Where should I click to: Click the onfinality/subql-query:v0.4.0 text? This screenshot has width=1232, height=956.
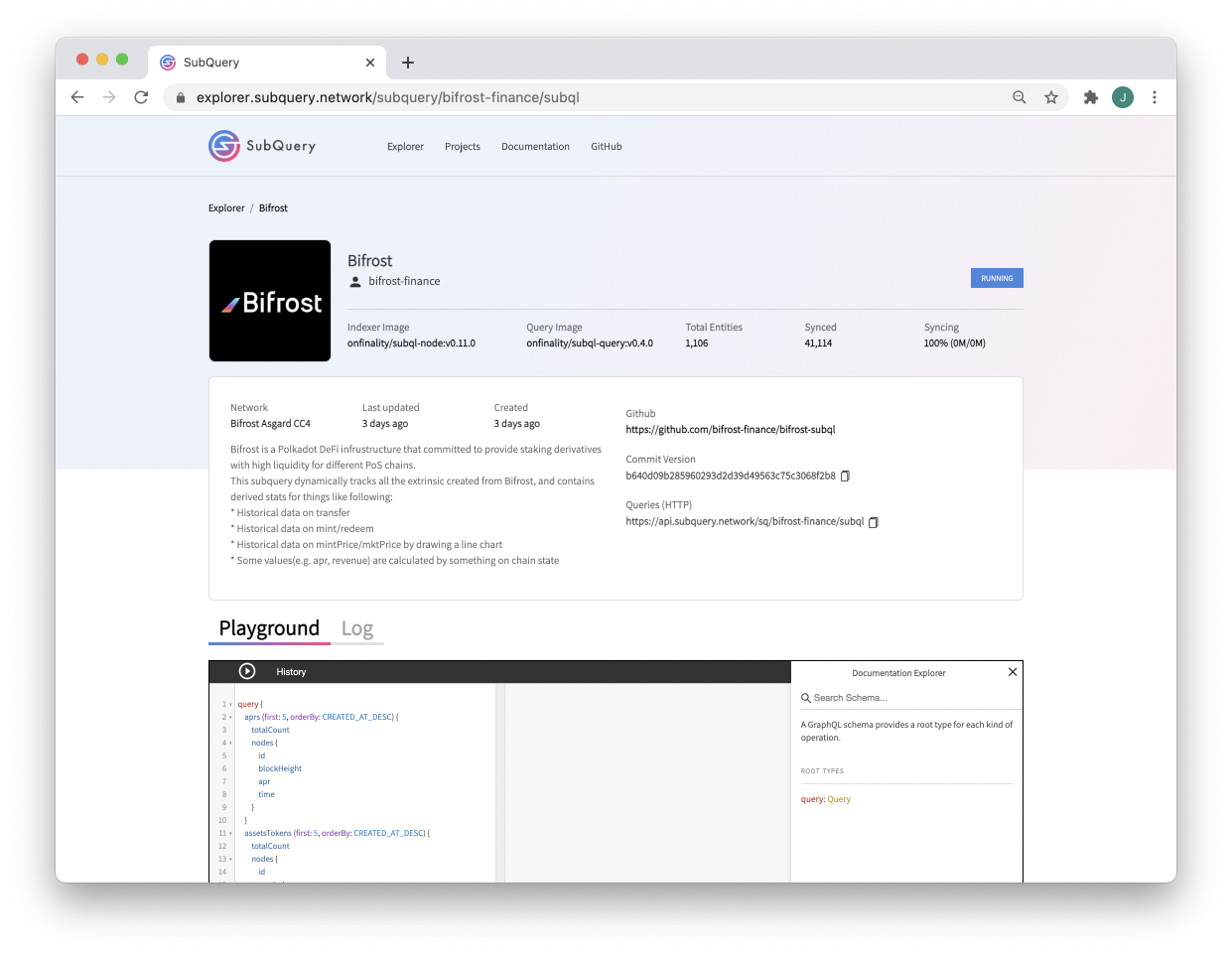click(x=590, y=343)
